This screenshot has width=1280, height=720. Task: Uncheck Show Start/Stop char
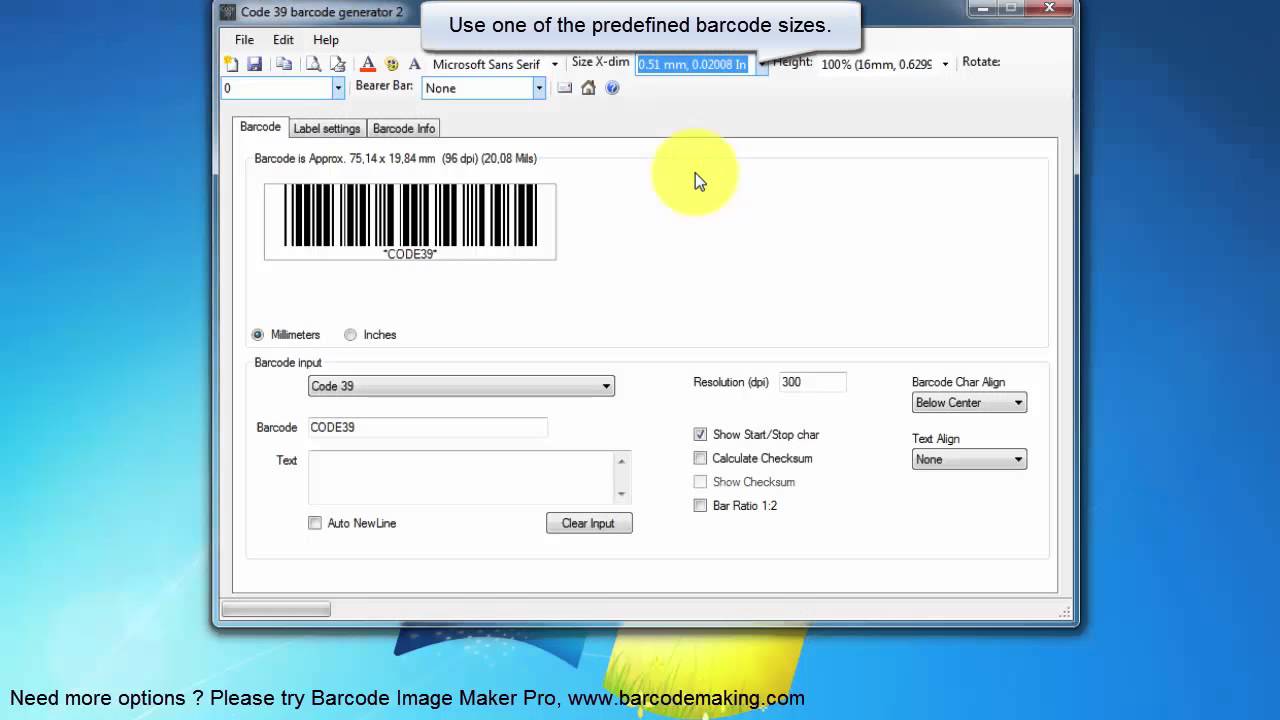(700, 434)
